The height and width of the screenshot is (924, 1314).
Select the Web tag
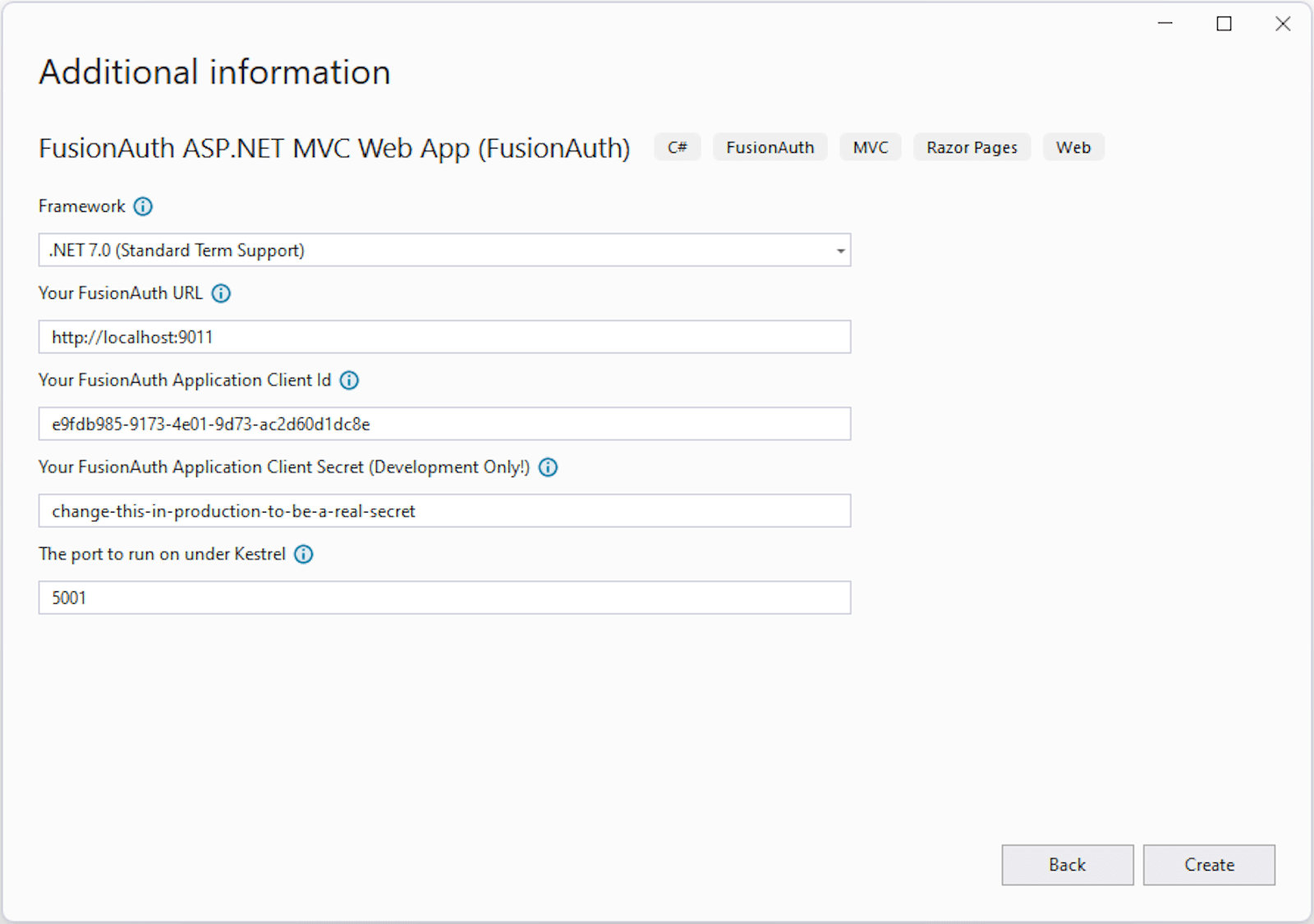click(1073, 147)
